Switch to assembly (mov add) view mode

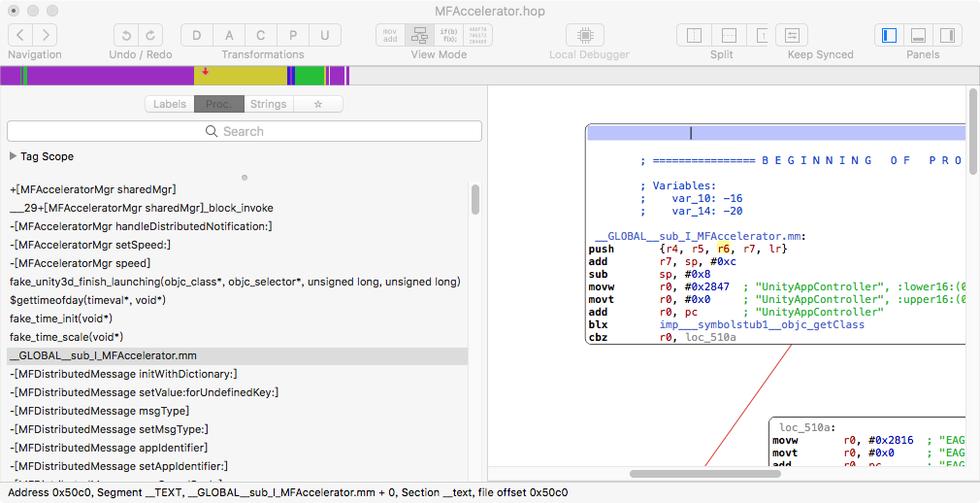(391, 35)
